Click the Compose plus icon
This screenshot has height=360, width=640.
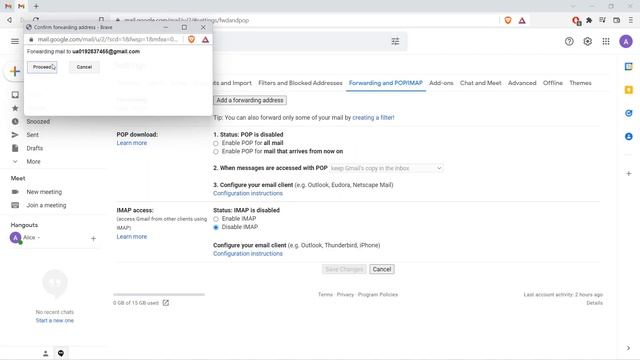pyautogui.click(x=15, y=71)
